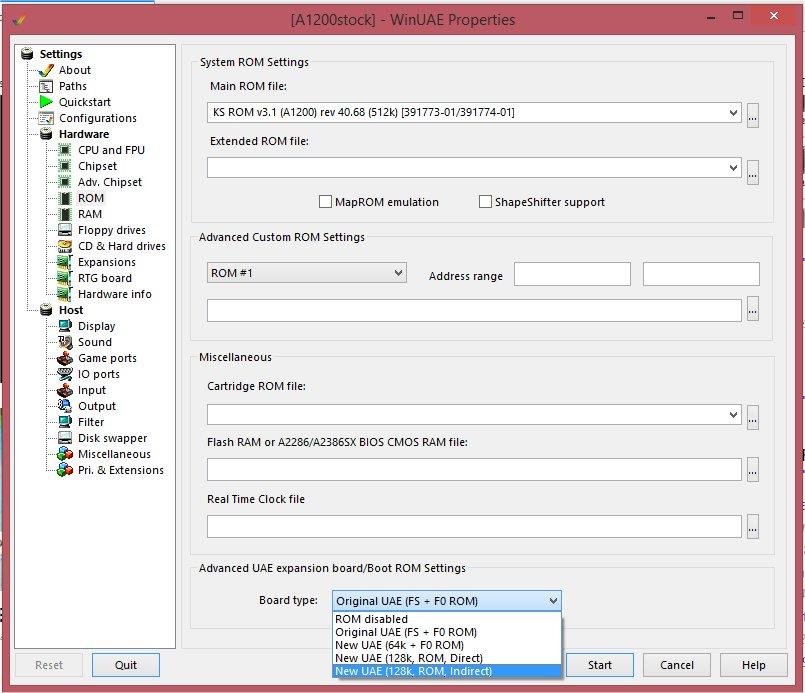This screenshot has height=693, width=805.
Task: Click the Display monitor icon
Action: point(65,326)
